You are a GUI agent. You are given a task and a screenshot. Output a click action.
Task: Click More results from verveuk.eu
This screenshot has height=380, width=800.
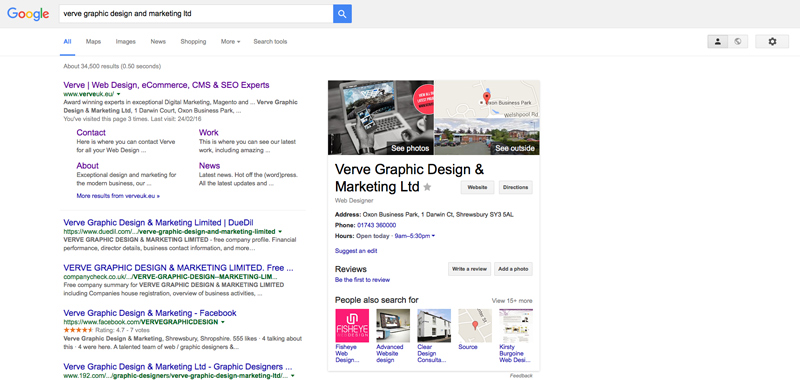coord(118,195)
